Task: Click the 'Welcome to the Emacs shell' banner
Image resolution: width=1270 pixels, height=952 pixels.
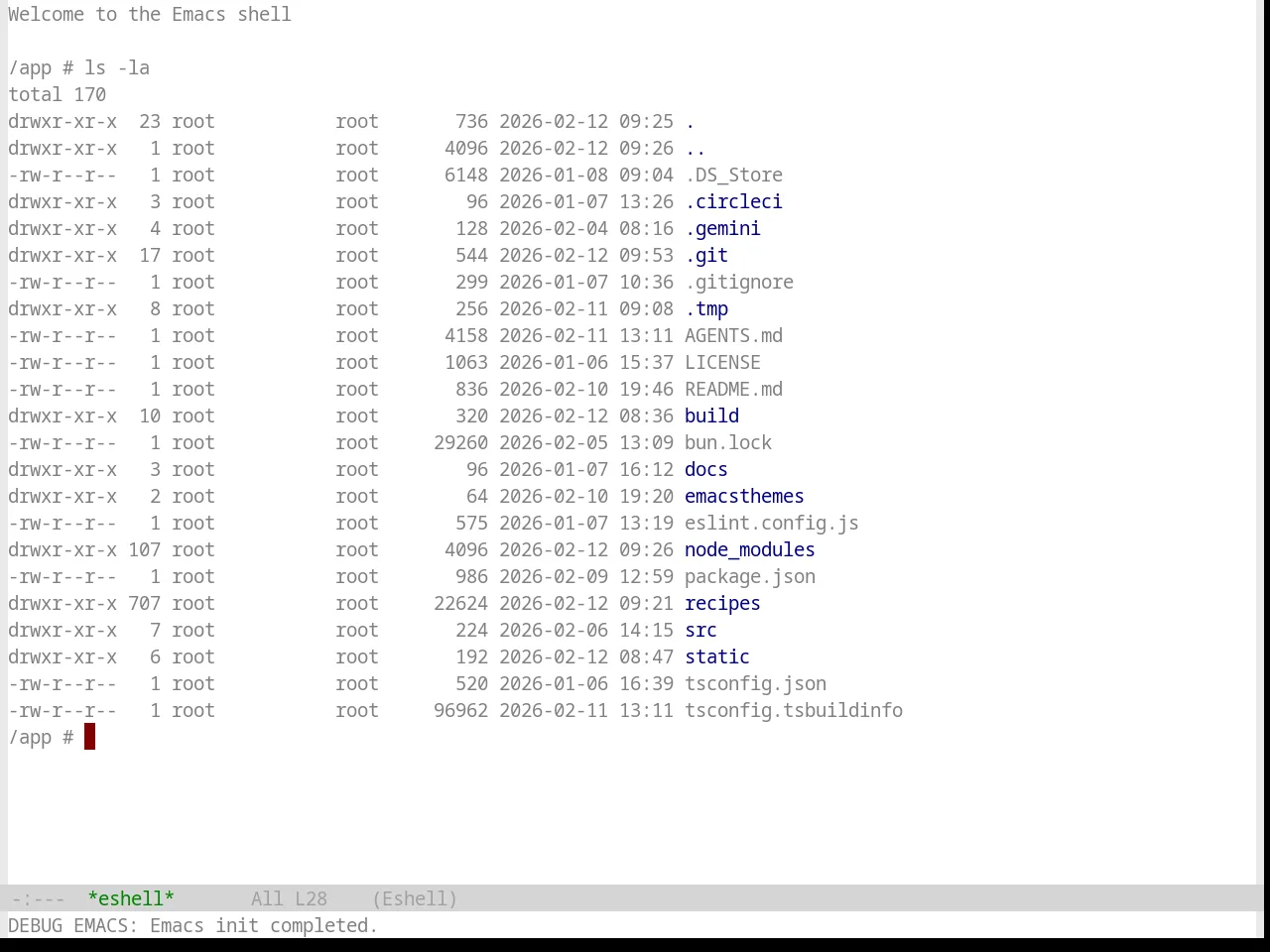Action: click(x=150, y=14)
